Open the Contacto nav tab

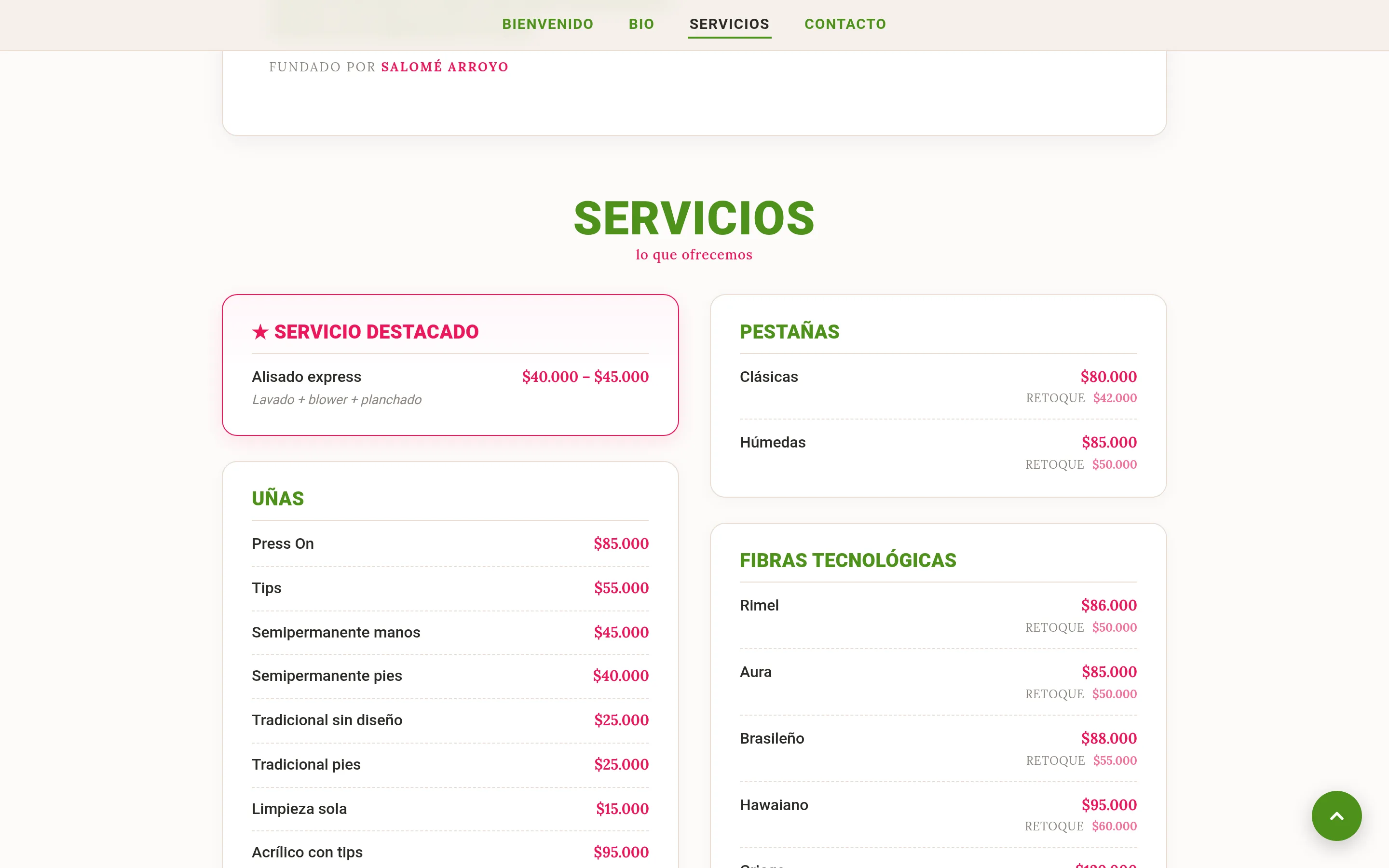click(845, 24)
